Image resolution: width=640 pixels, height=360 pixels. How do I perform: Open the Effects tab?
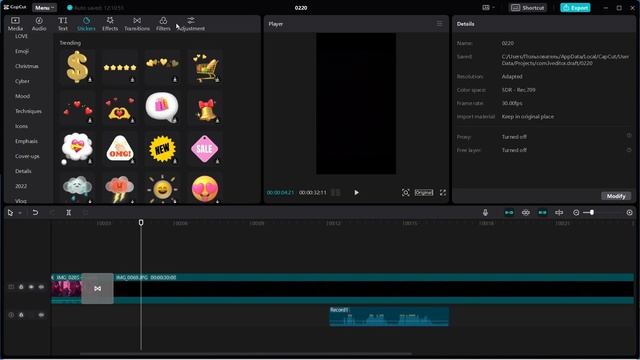click(110, 24)
